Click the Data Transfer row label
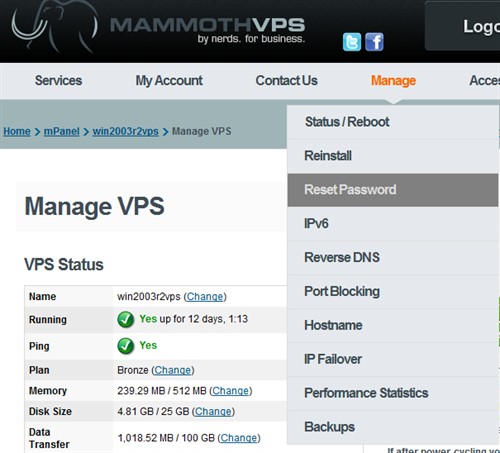The height and width of the screenshot is (453, 500). coord(49,438)
